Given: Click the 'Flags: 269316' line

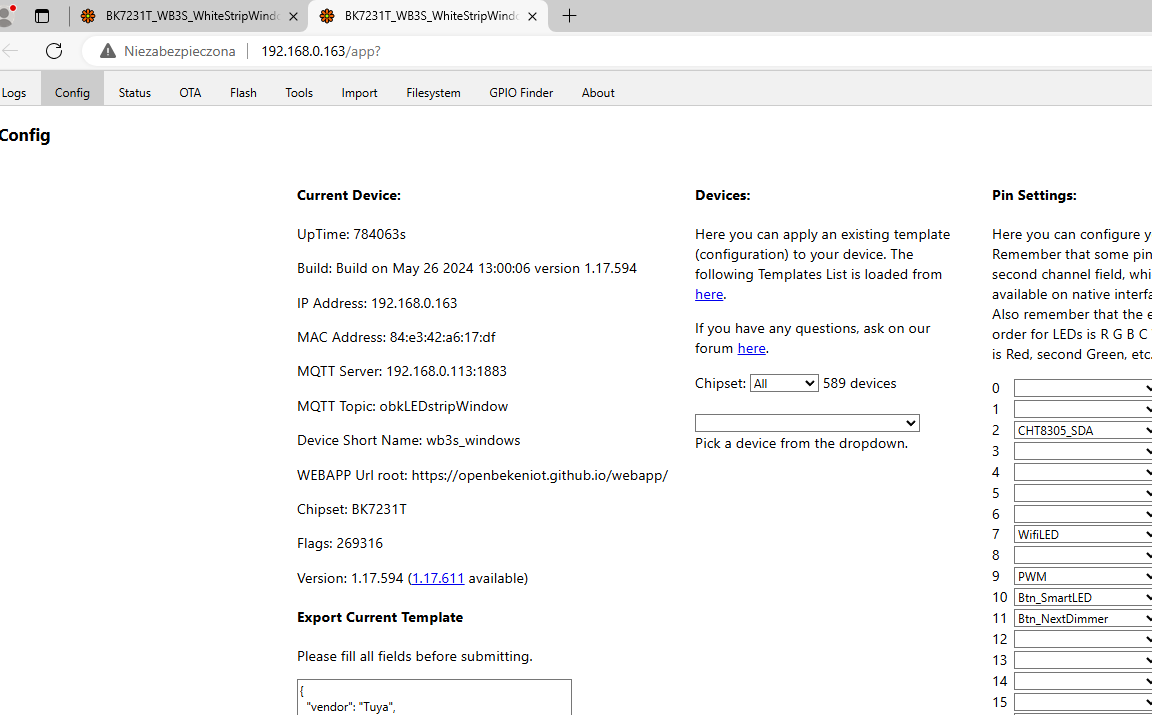Looking at the screenshot, I should (339, 544).
